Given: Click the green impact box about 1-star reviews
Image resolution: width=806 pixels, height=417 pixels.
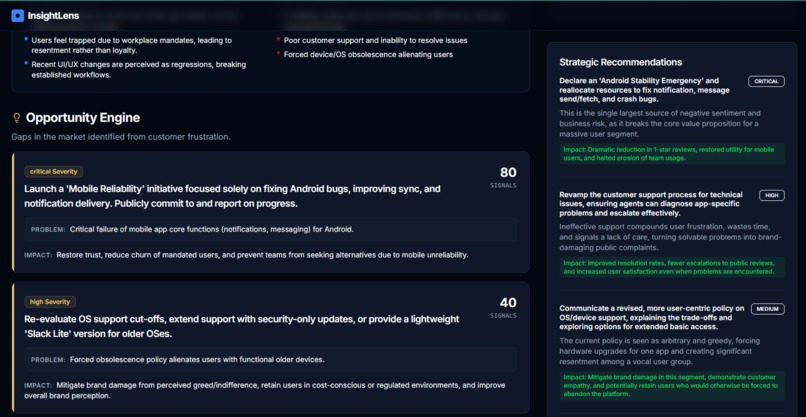Looking at the screenshot, I should (672, 154).
